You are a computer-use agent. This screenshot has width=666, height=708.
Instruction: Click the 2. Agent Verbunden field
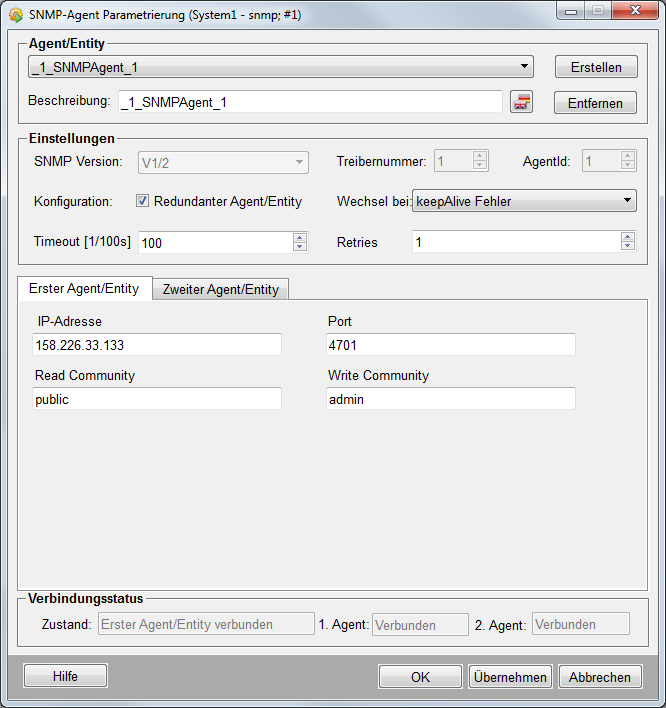pyautogui.click(x=581, y=624)
